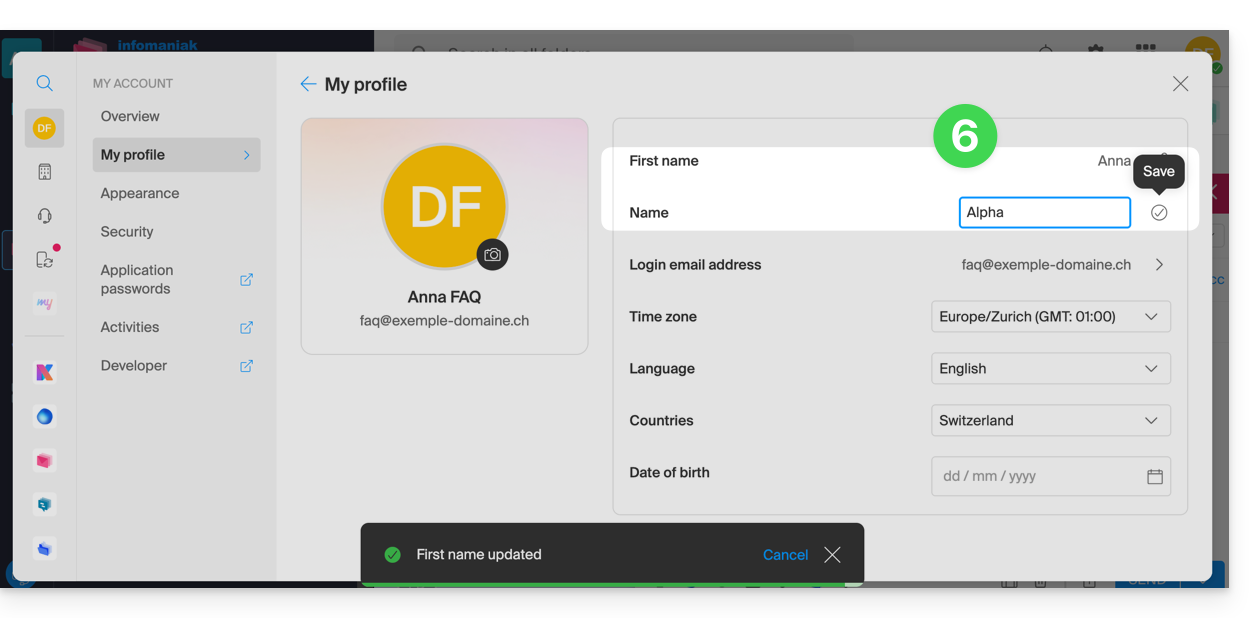Image resolution: width=1259 pixels, height=618 pixels.
Task: Open the kDrive K icon in sidebar
Action: click(x=44, y=372)
